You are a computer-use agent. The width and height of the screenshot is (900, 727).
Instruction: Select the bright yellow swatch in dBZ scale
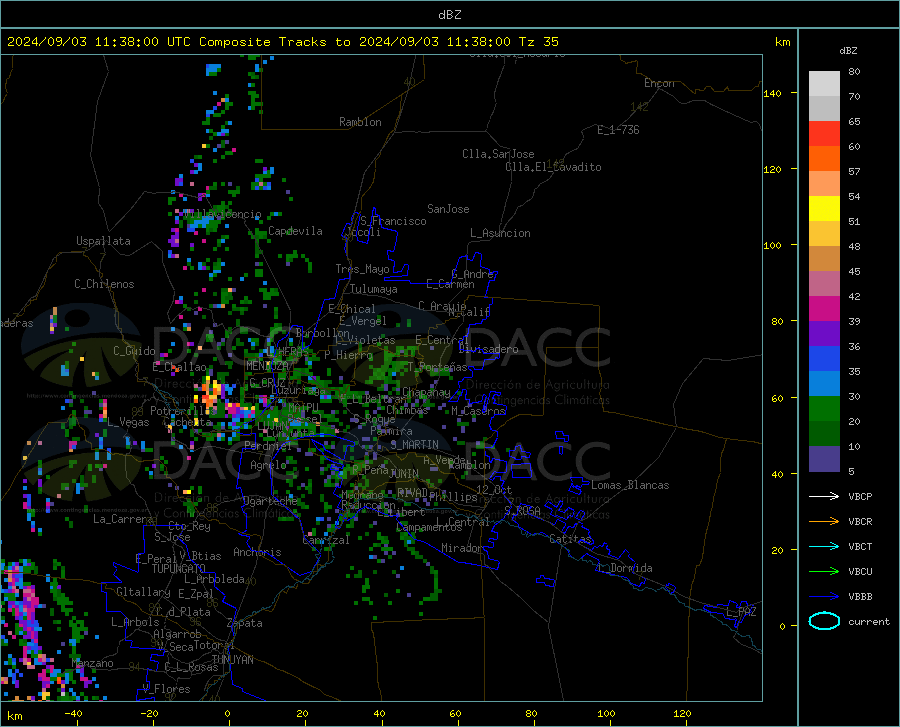click(824, 209)
